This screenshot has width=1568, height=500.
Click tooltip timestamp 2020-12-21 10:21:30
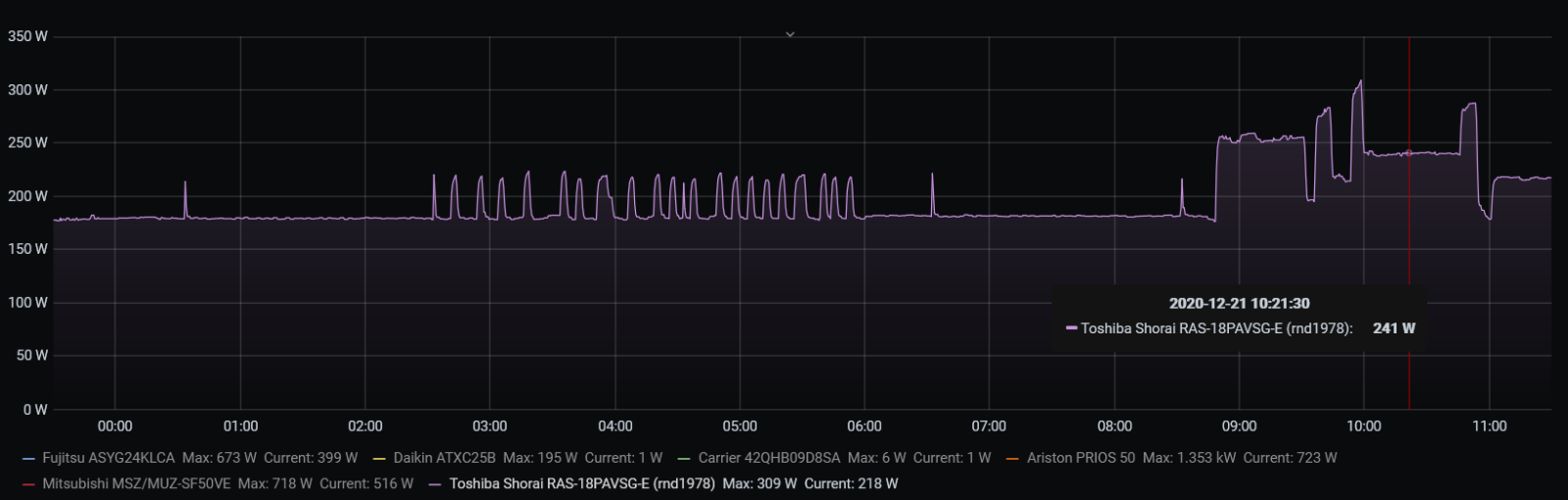(1239, 304)
